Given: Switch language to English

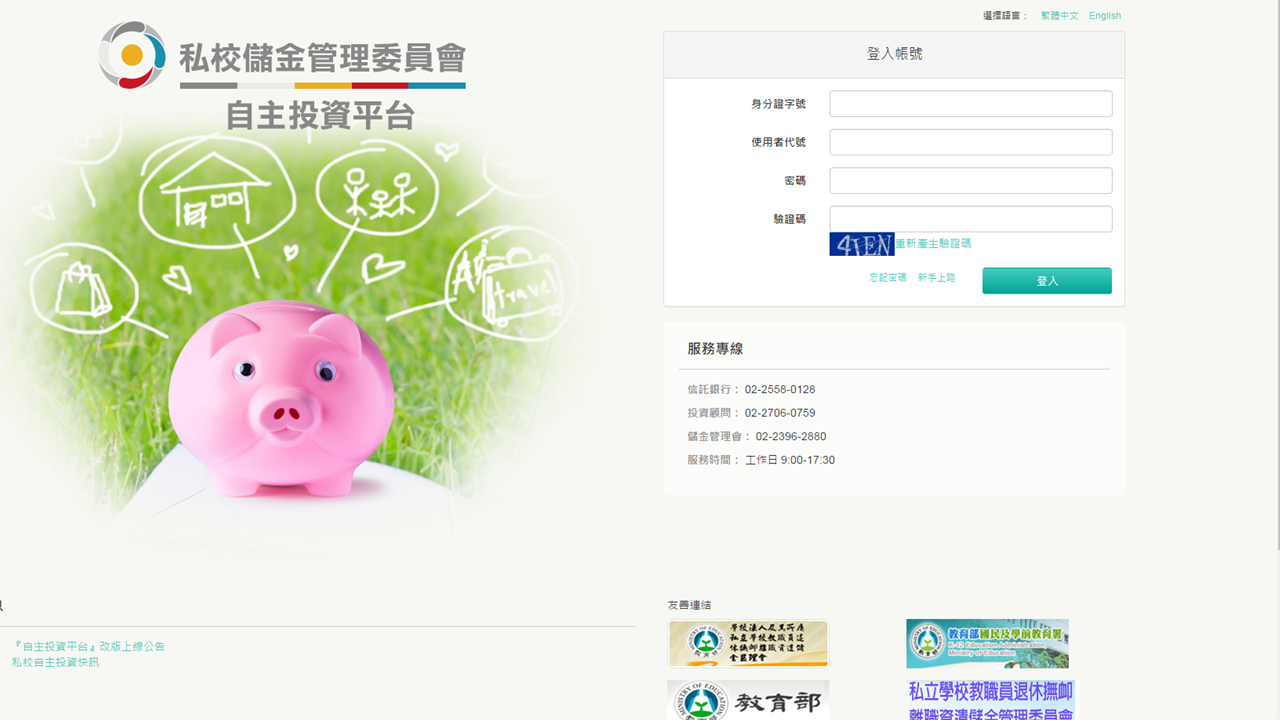Looking at the screenshot, I should pos(1105,16).
